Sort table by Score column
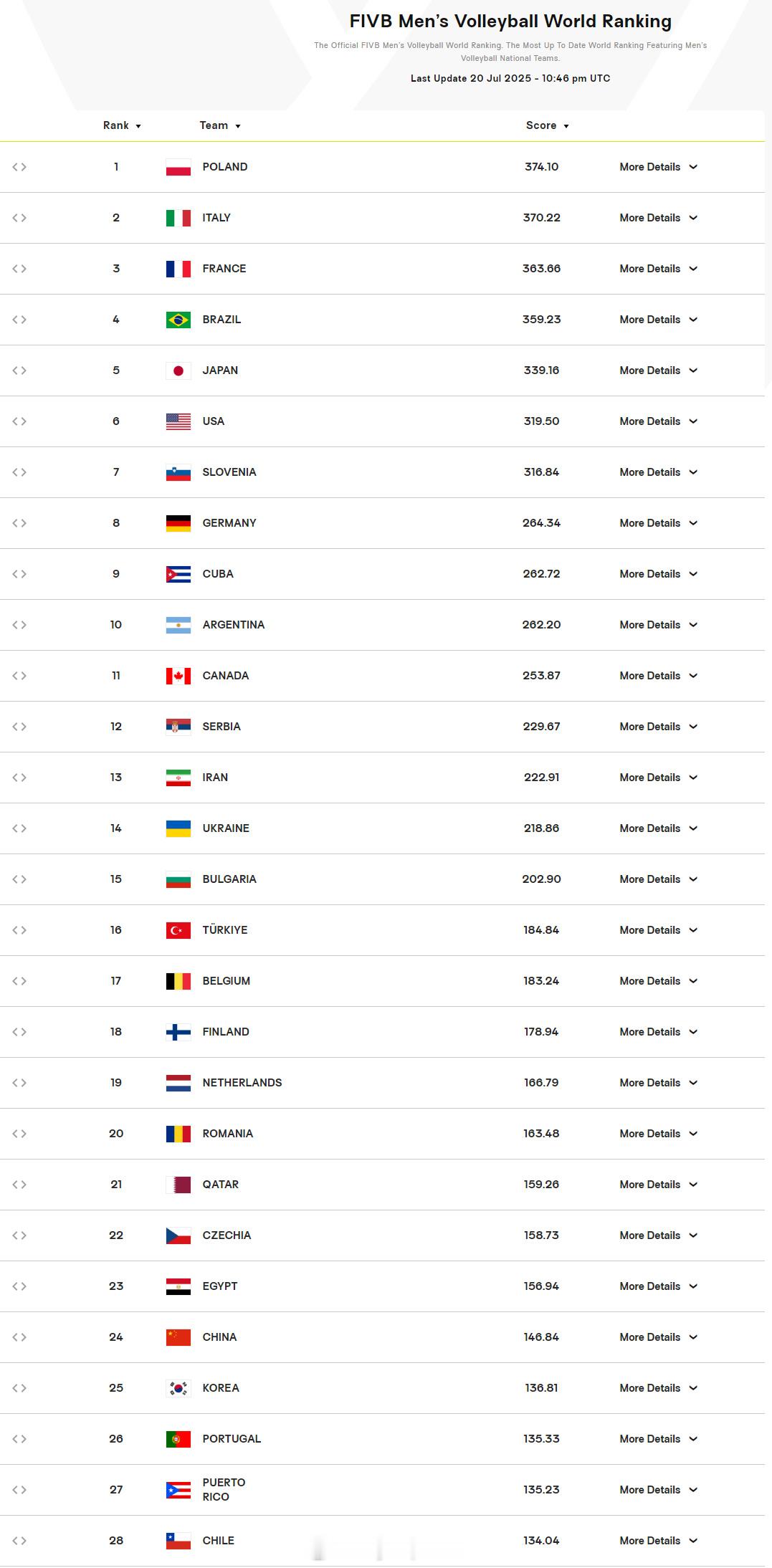Screen dimensions: 772x1568 pyautogui.click(x=547, y=125)
